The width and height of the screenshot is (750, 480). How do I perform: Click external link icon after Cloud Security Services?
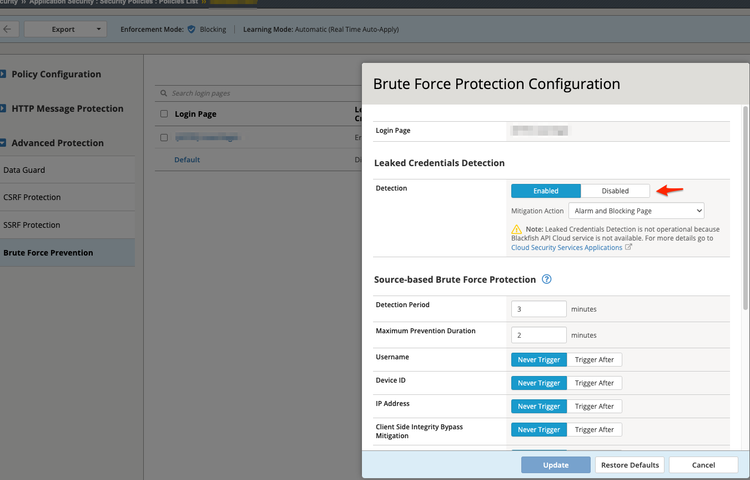click(x=628, y=247)
